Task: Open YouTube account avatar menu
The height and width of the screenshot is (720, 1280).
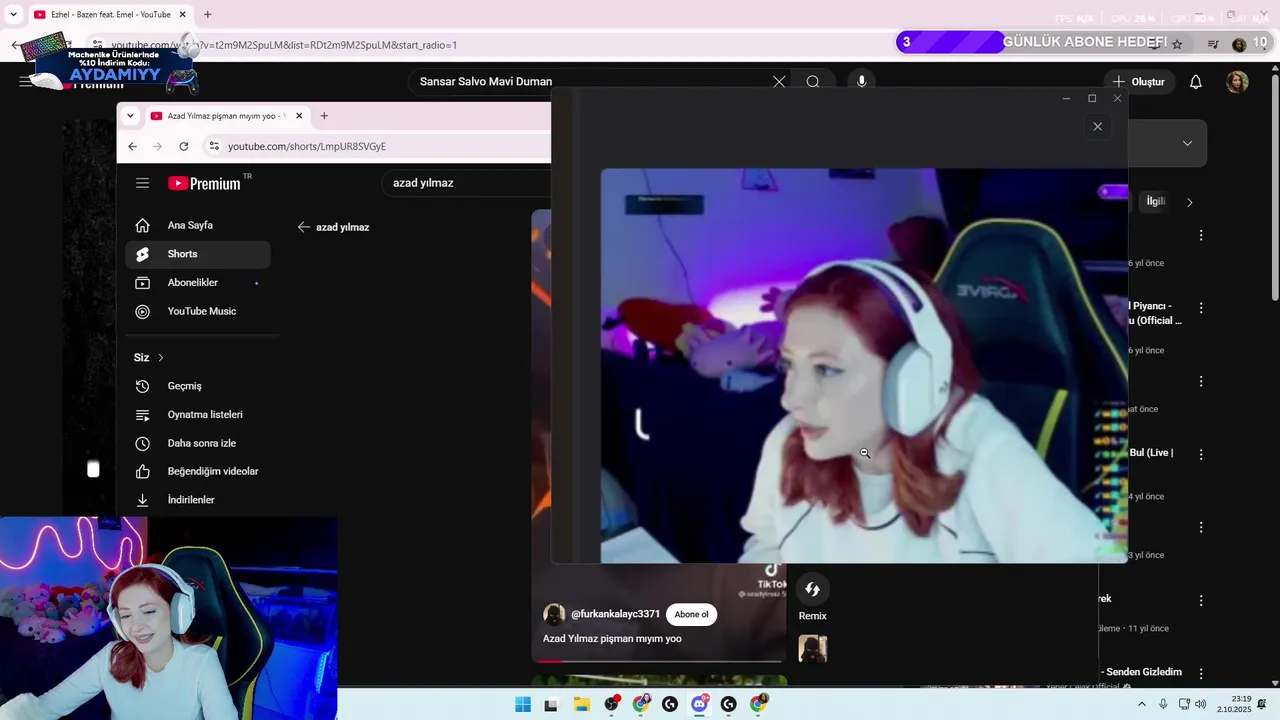Action: (x=1238, y=82)
